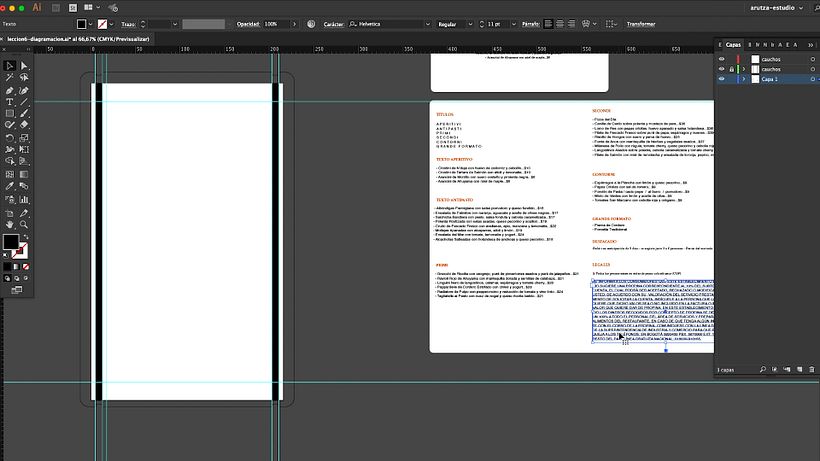Image resolution: width=820 pixels, height=461 pixels.
Task: Select the Curvature tool
Action: (x=24, y=90)
